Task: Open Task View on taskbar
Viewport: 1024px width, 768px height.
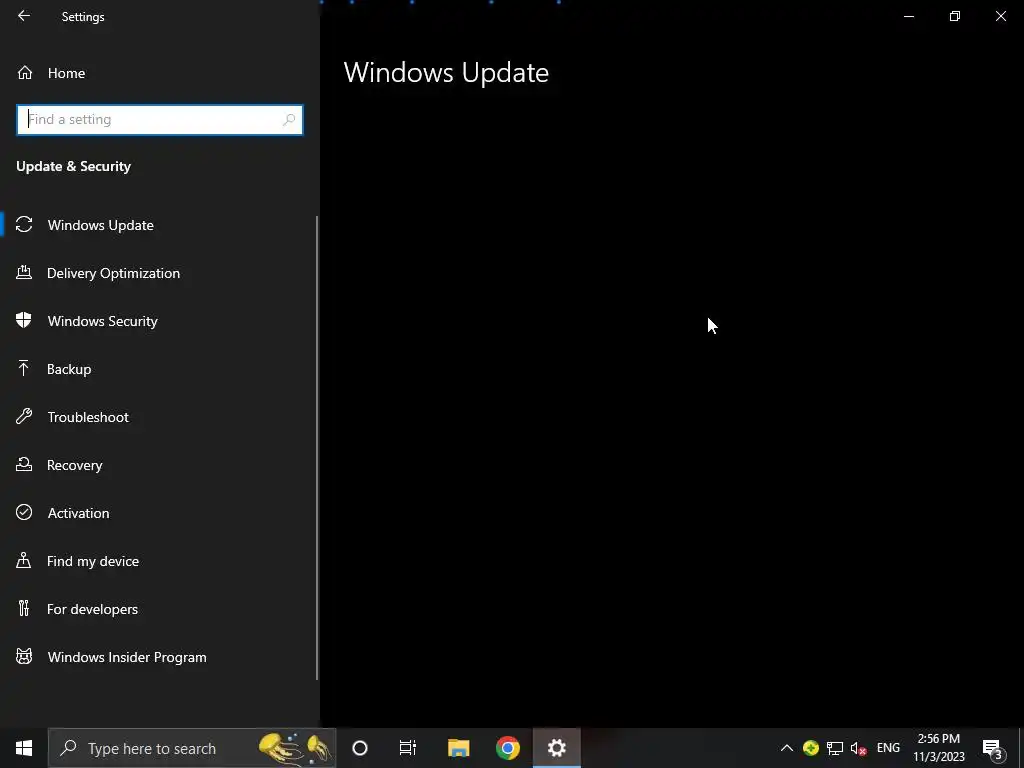Action: 408,748
